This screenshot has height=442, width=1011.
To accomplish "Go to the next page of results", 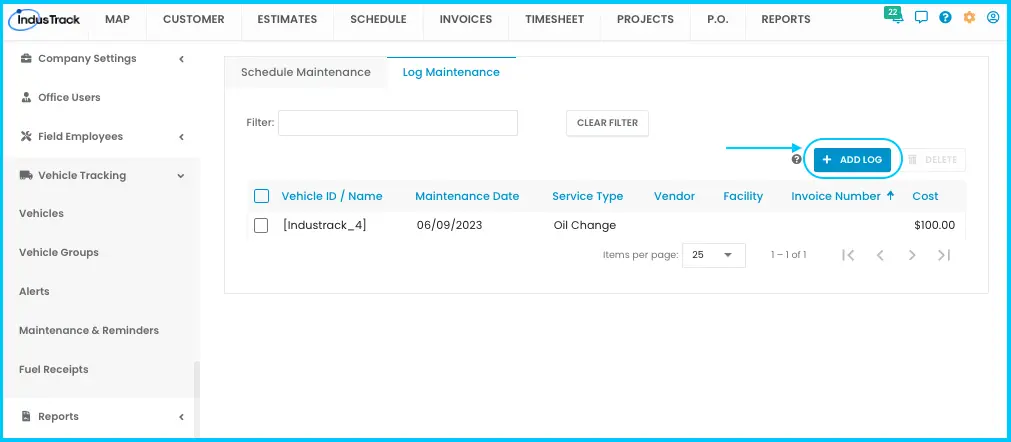I will (912, 255).
